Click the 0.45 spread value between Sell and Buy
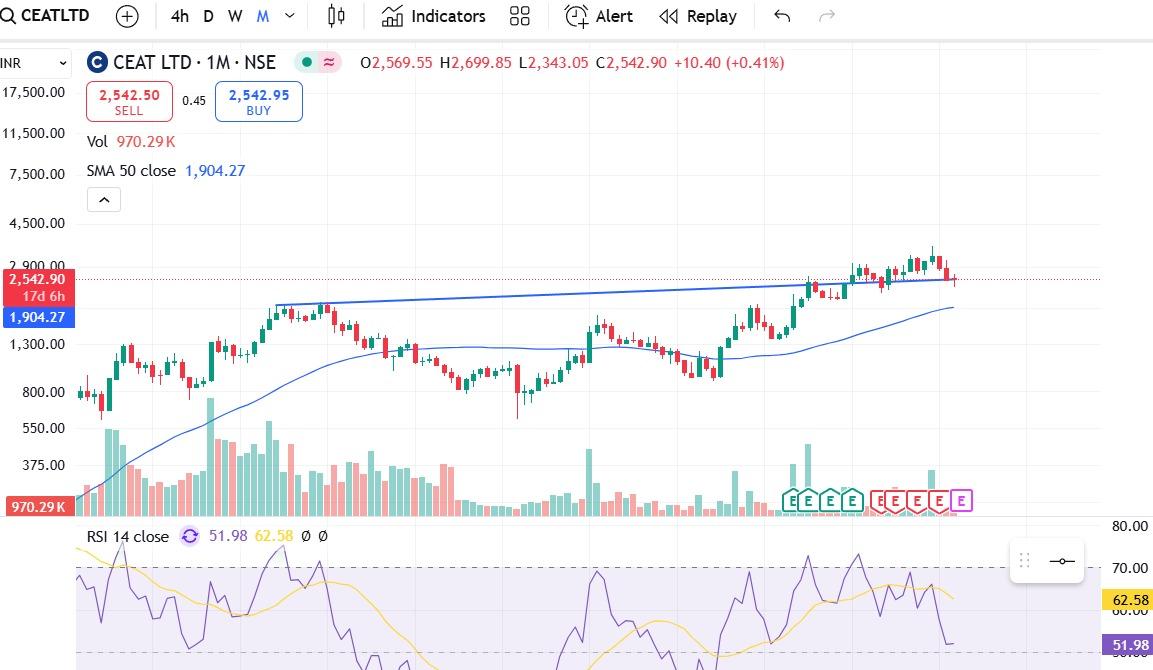 click(x=194, y=101)
